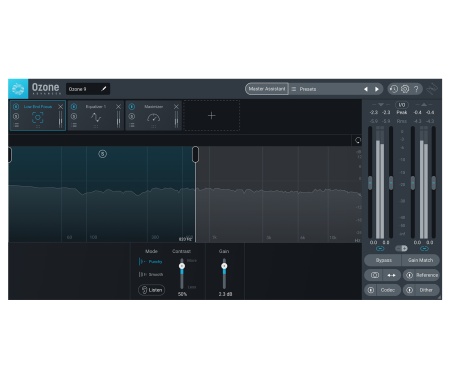Click the iZotope Ozone logo icon
The height and width of the screenshot is (380, 450).
click(x=18, y=89)
